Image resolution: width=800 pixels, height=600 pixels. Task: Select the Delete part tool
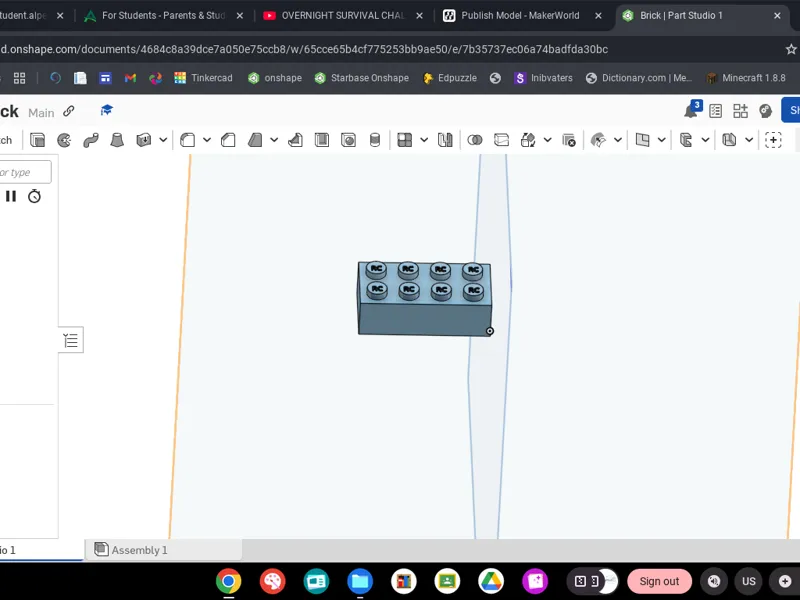[x=569, y=140]
